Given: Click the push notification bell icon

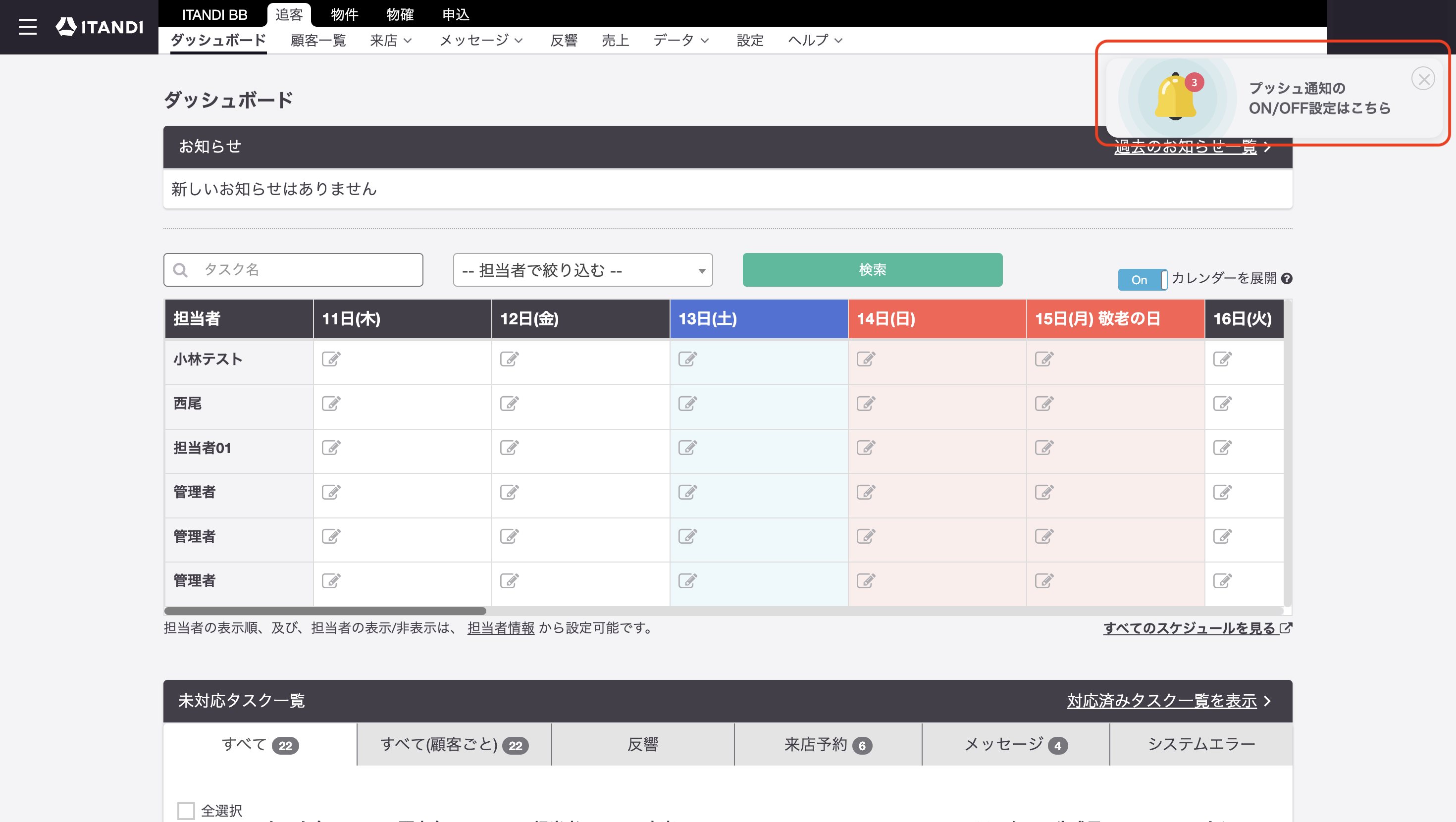Looking at the screenshot, I should (1176, 97).
